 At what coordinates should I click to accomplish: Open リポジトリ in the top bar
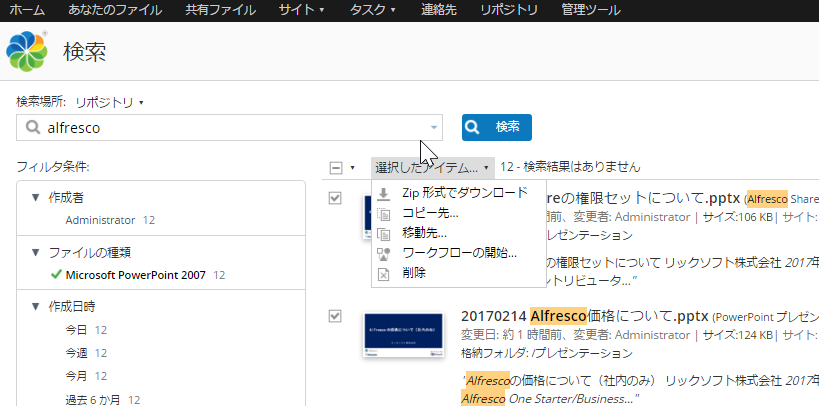[509, 10]
